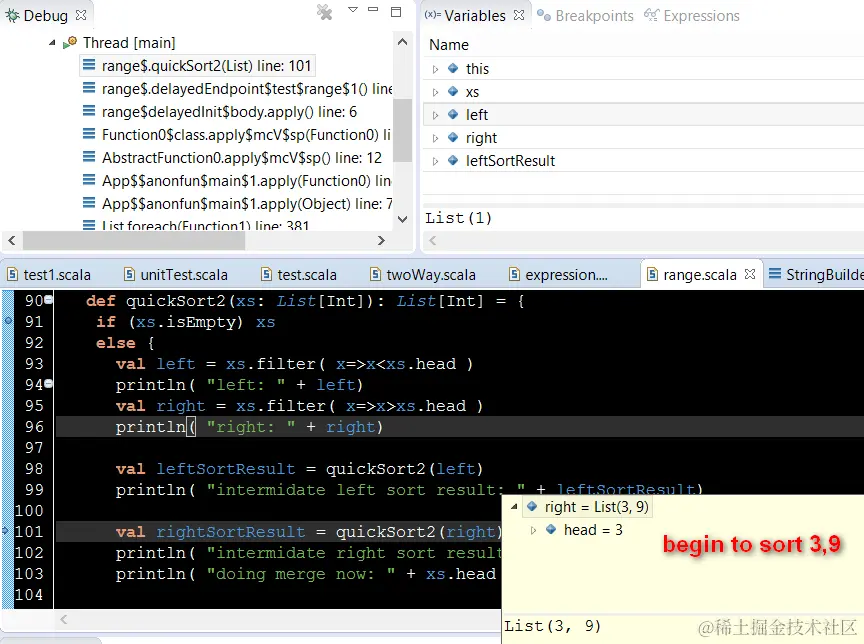
Task: Click the Debug panel horizontal scrollbar thumb
Action: pos(134,240)
